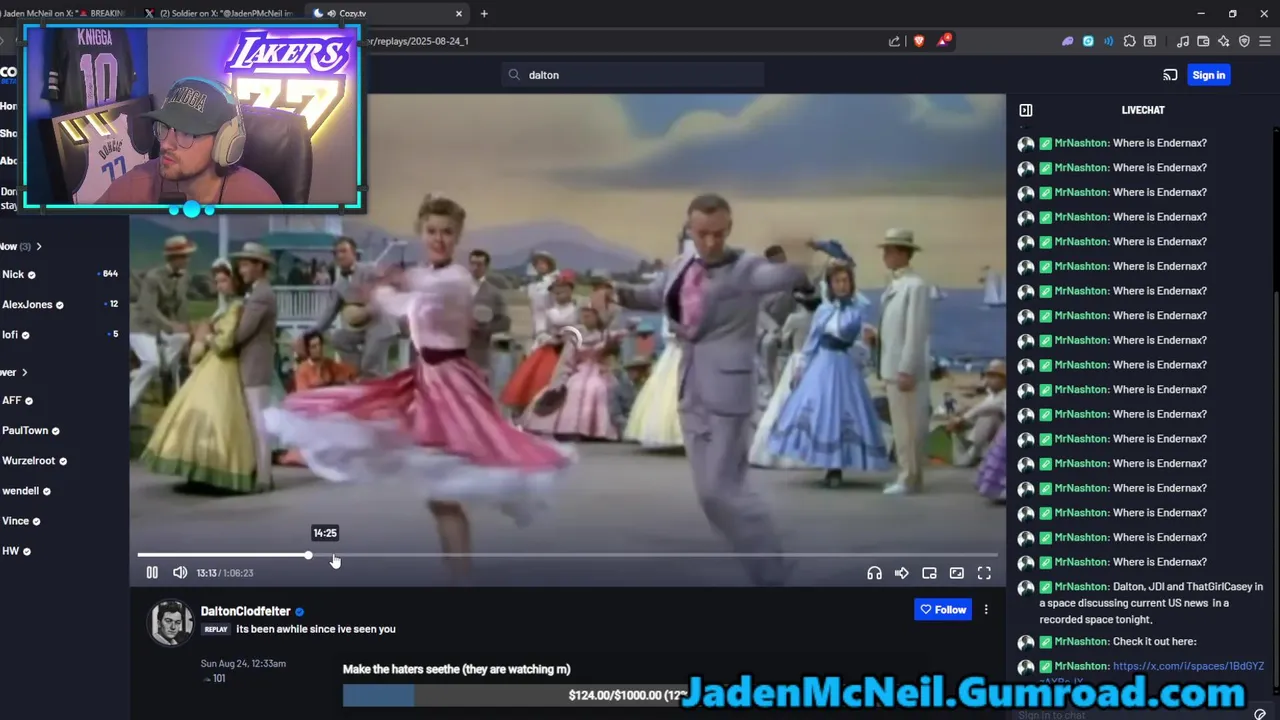1280x720 pixels.
Task: Click the window-search icon in the toolbar
Action: pos(1150,41)
